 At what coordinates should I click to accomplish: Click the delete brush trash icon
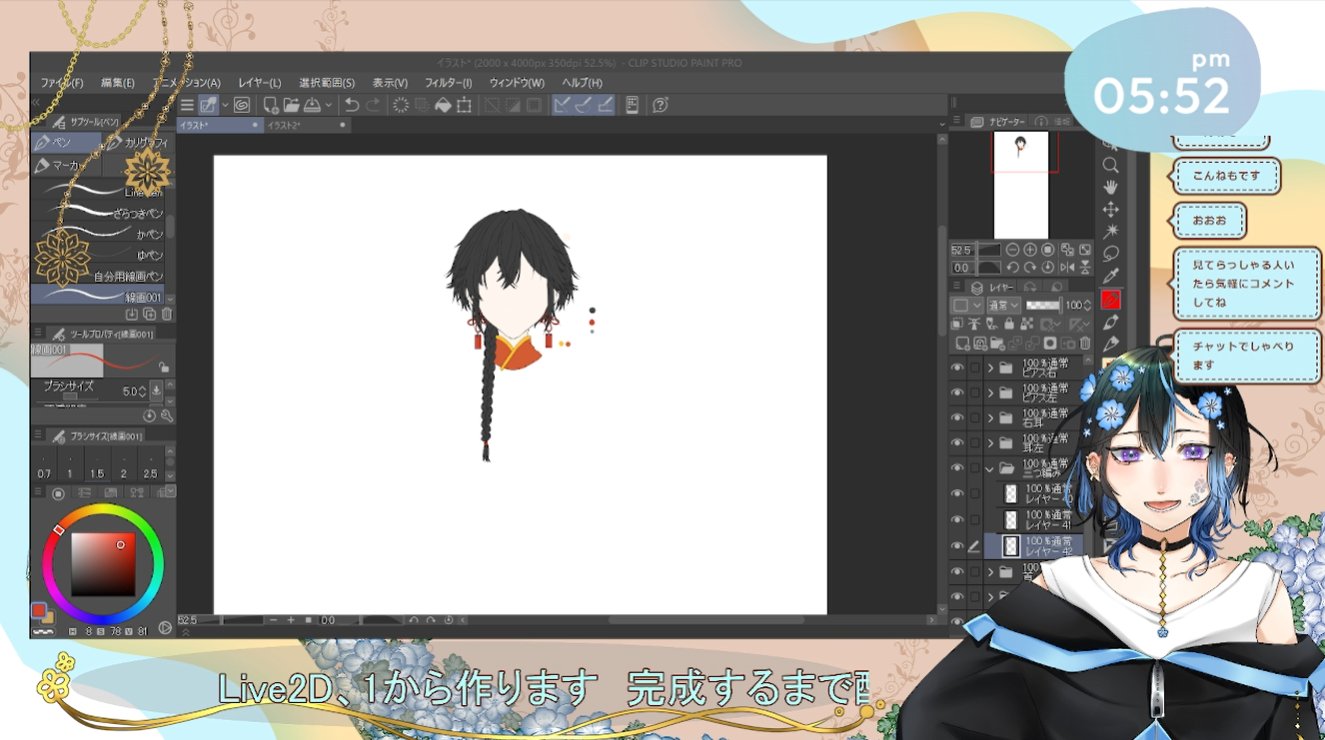click(x=168, y=315)
